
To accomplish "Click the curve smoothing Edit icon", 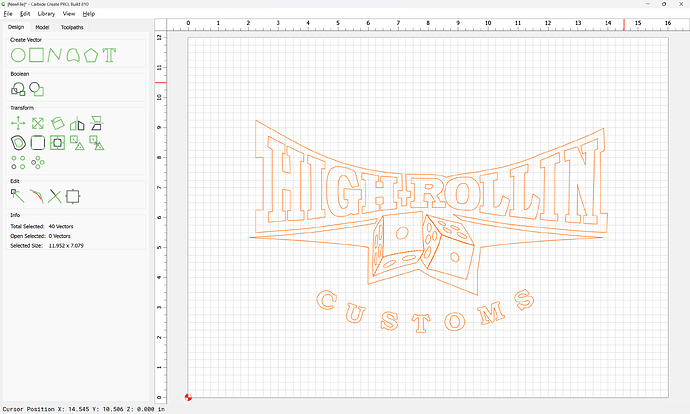I will point(37,196).
